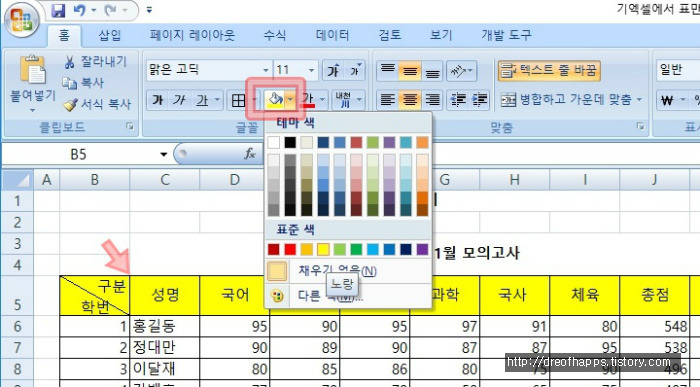Viewport: 700px width, 387px height.
Task: Open customize quick access toolbar arrow
Action: click(149, 10)
